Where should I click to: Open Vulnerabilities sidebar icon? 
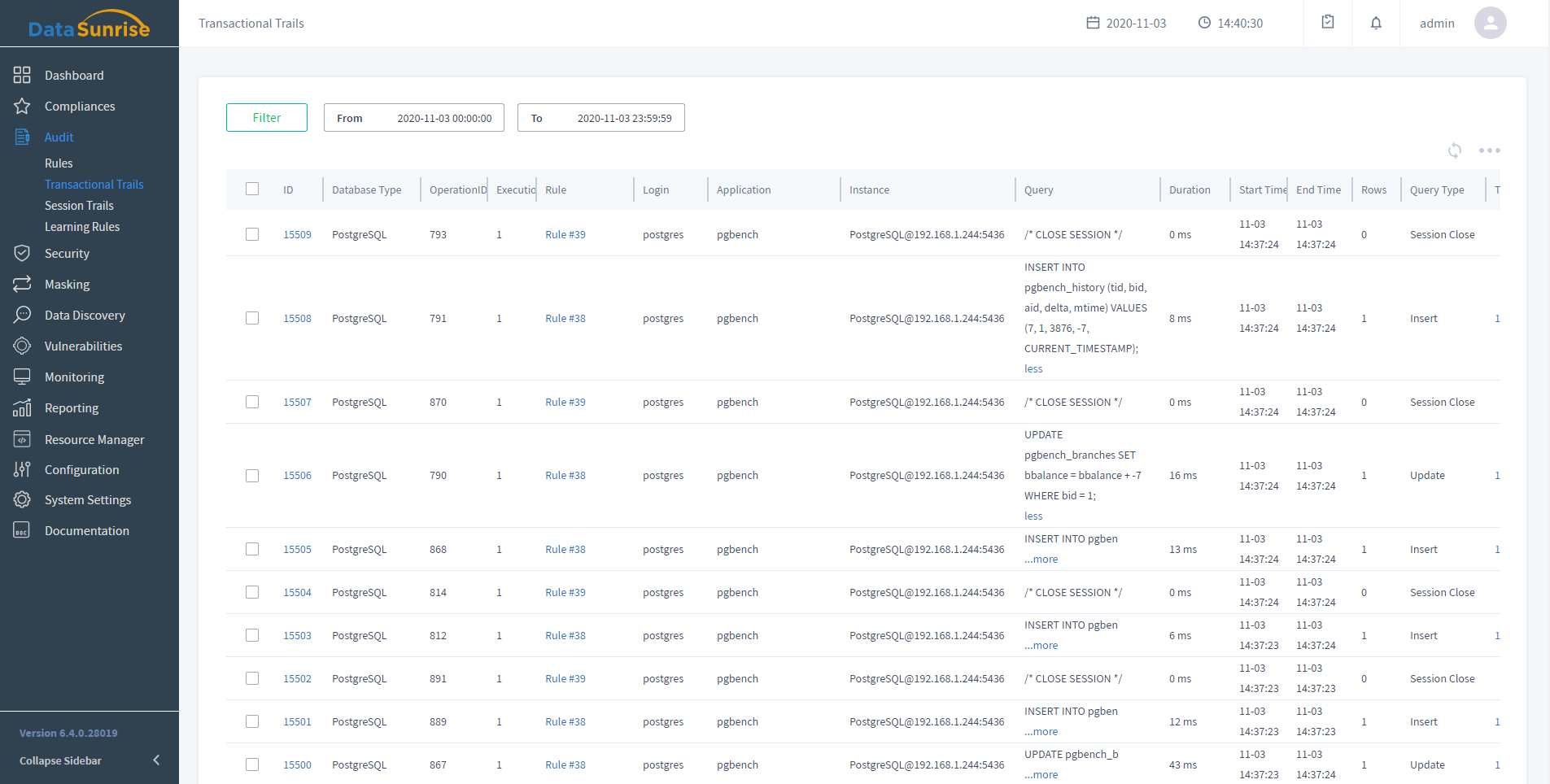pos(22,346)
